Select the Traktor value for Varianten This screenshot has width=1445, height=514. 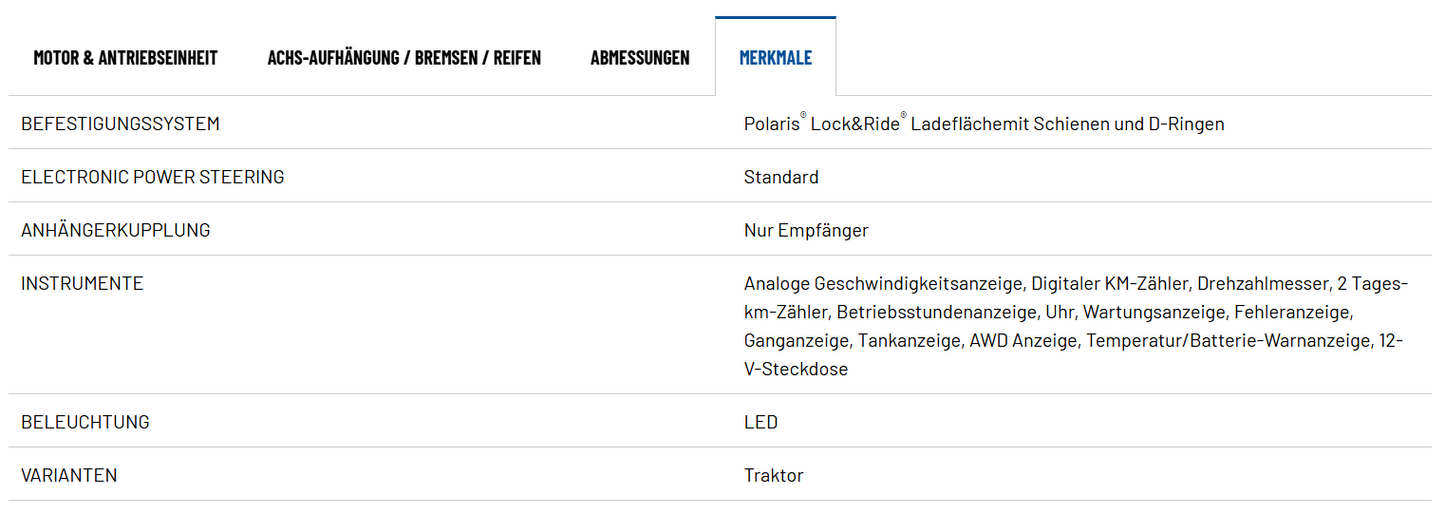pos(773,475)
